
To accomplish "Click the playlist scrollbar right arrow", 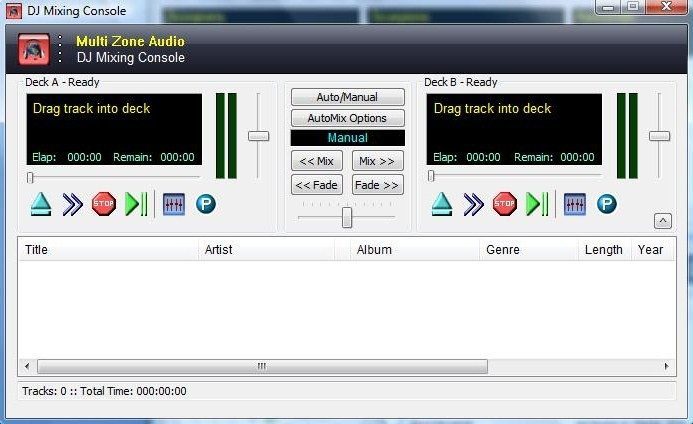I will click(666, 366).
